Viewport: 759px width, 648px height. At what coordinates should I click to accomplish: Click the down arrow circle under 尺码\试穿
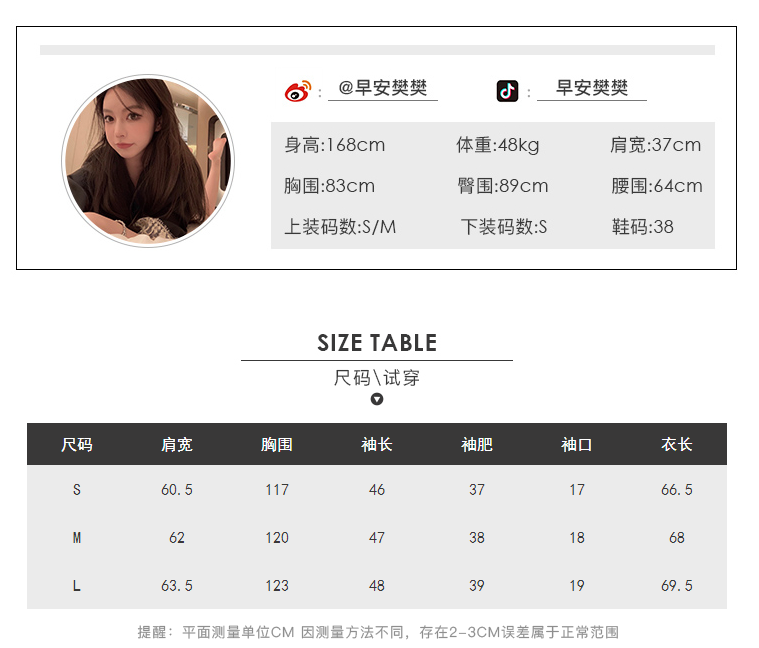(377, 399)
